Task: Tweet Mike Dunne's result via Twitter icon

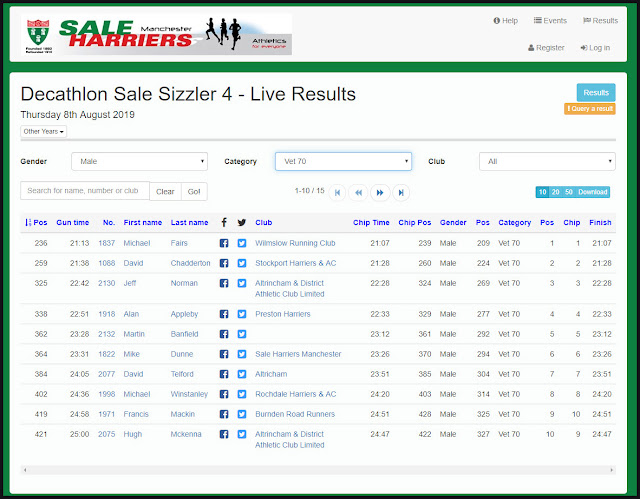Action: (x=242, y=354)
